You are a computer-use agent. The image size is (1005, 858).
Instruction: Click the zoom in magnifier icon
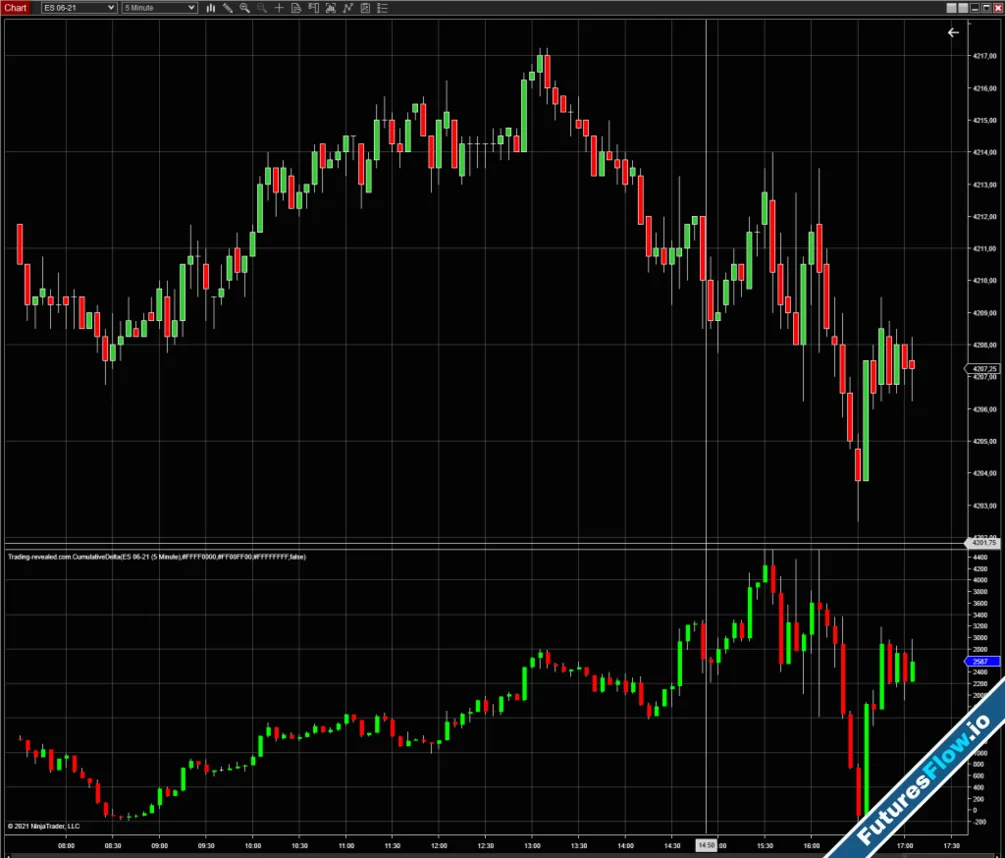click(245, 8)
